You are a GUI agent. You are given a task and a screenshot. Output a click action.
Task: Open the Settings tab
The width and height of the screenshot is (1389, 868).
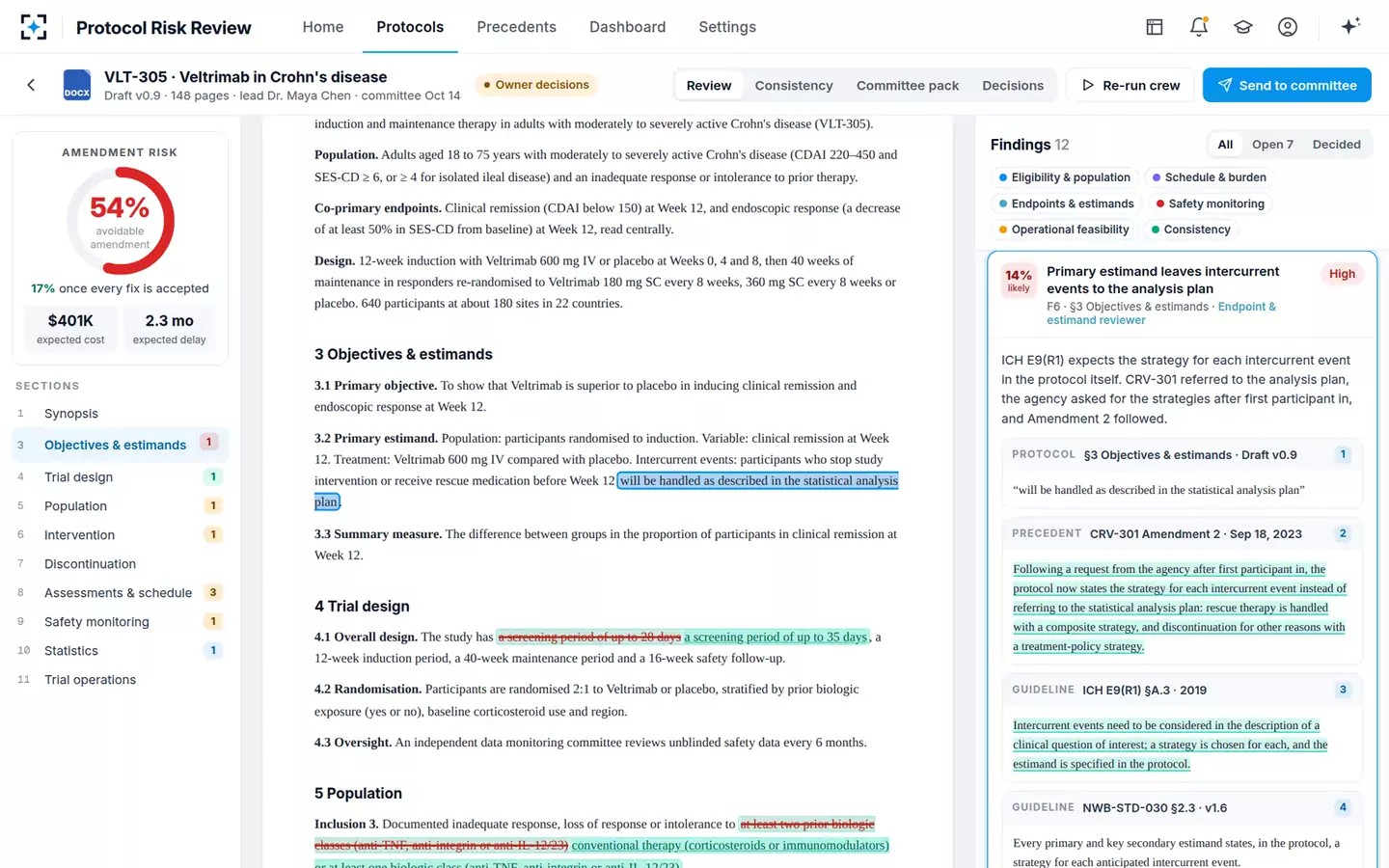(x=727, y=27)
